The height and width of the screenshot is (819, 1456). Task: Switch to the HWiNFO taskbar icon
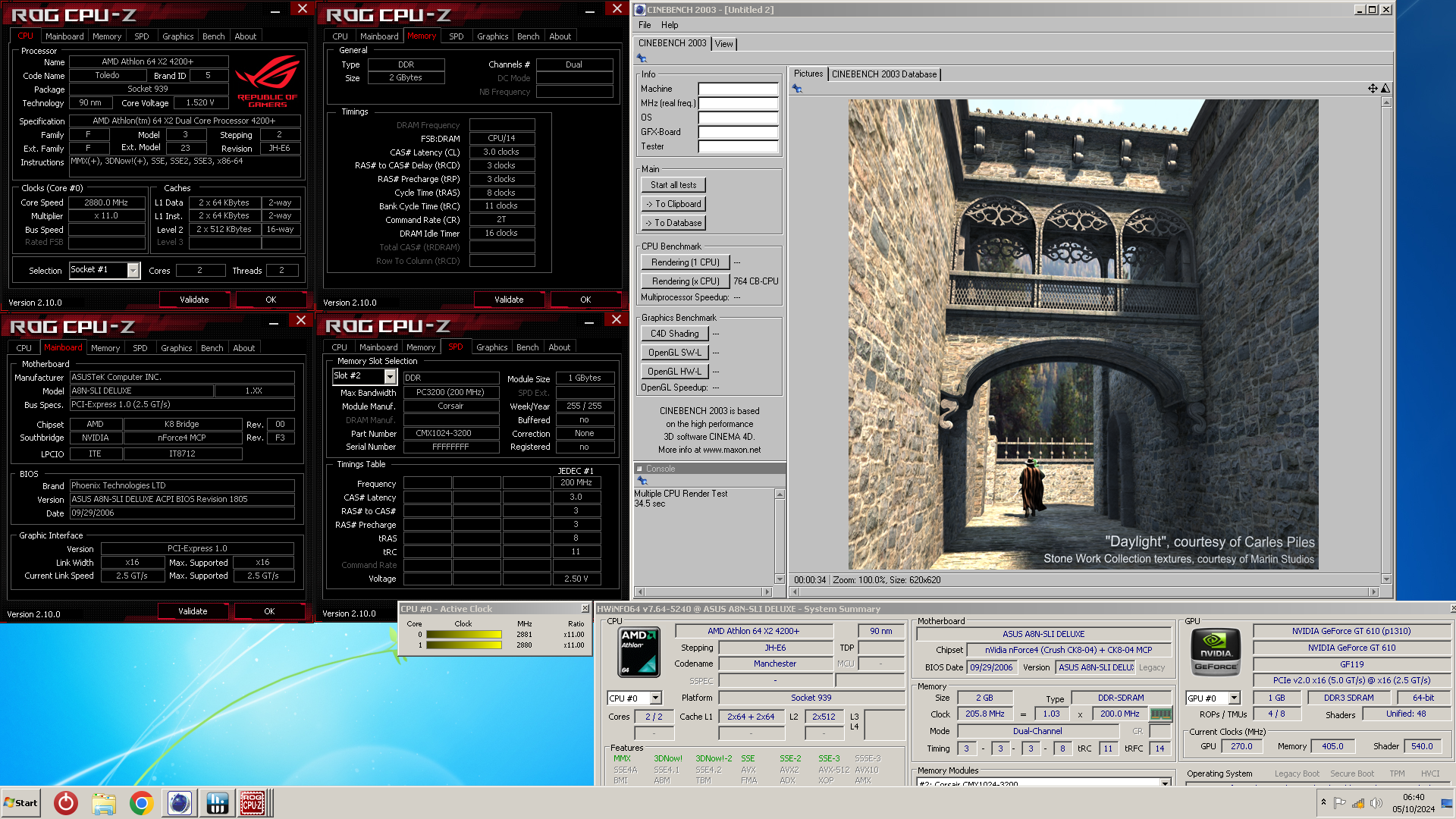[x=217, y=803]
